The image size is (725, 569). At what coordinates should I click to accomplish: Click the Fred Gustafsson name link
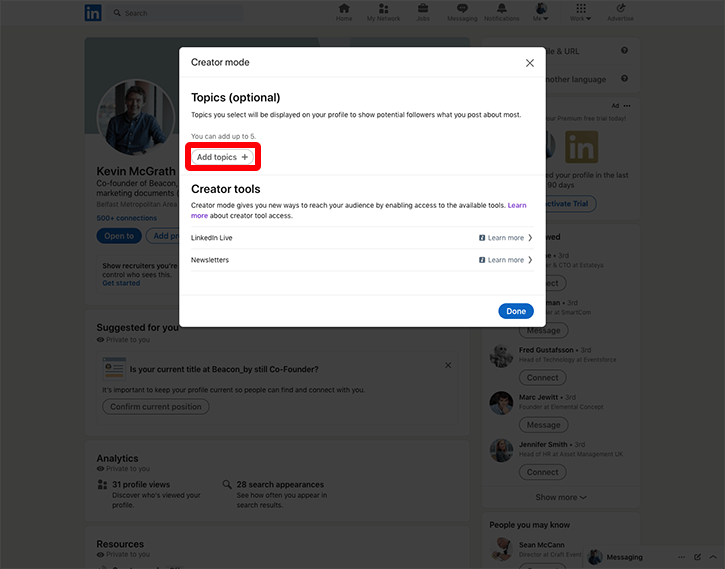[546, 350]
